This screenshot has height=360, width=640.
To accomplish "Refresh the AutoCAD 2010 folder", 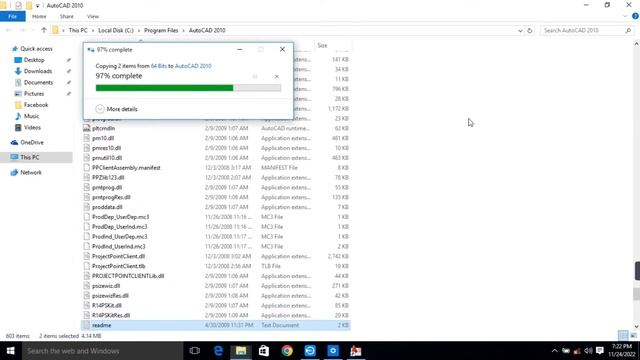I will (530, 31).
